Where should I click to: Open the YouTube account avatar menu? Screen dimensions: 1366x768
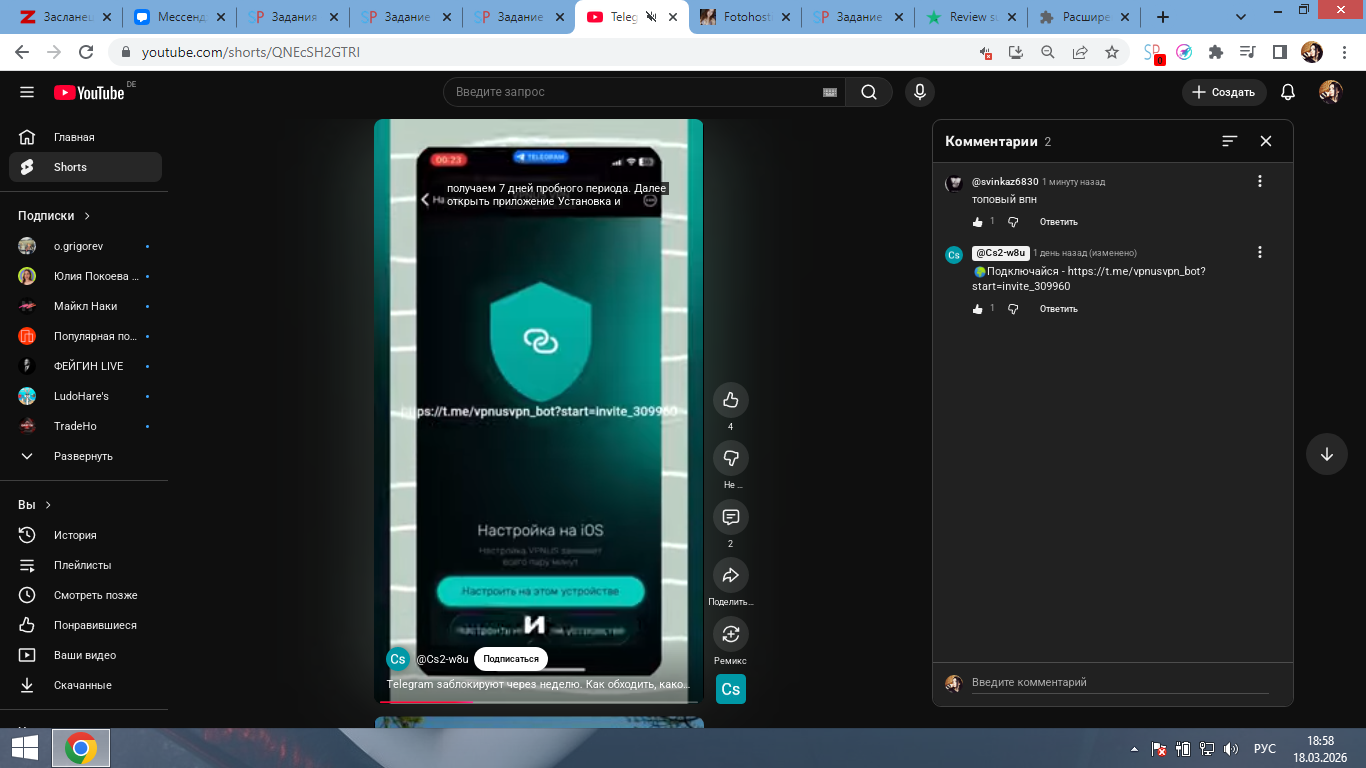pos(1330,92)
